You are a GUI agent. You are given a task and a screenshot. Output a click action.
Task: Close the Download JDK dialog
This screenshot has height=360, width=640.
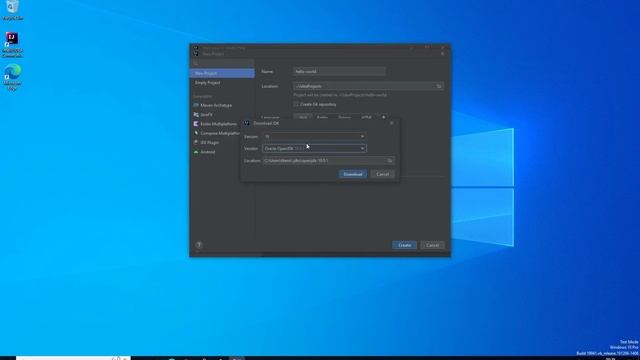(392, 123)
